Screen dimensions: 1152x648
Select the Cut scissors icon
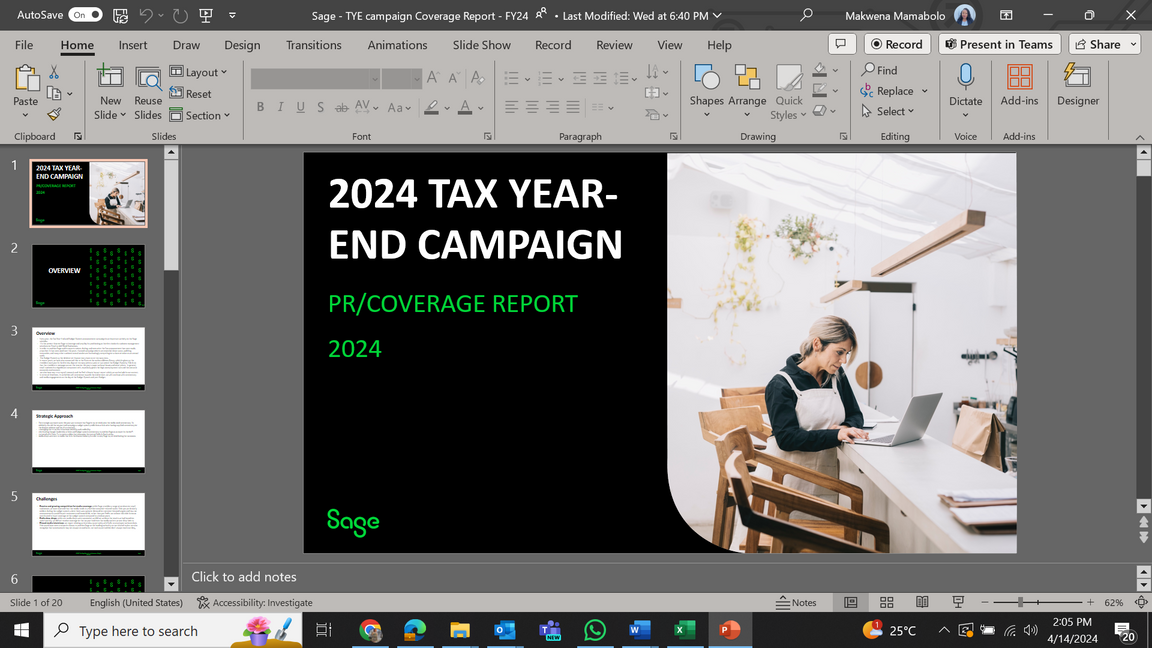[x=54, y=72]
